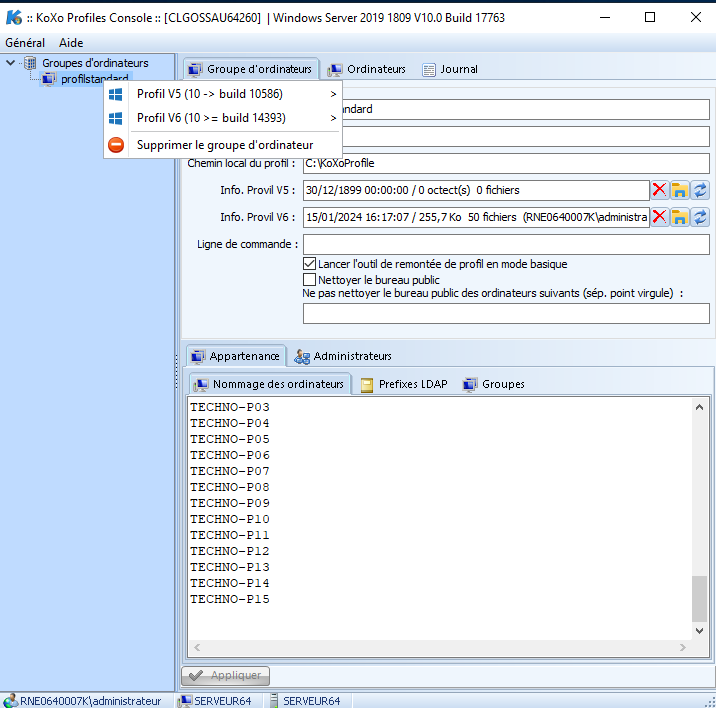
Task: Click the user icon in status bar
Action: tap(10, 701)
